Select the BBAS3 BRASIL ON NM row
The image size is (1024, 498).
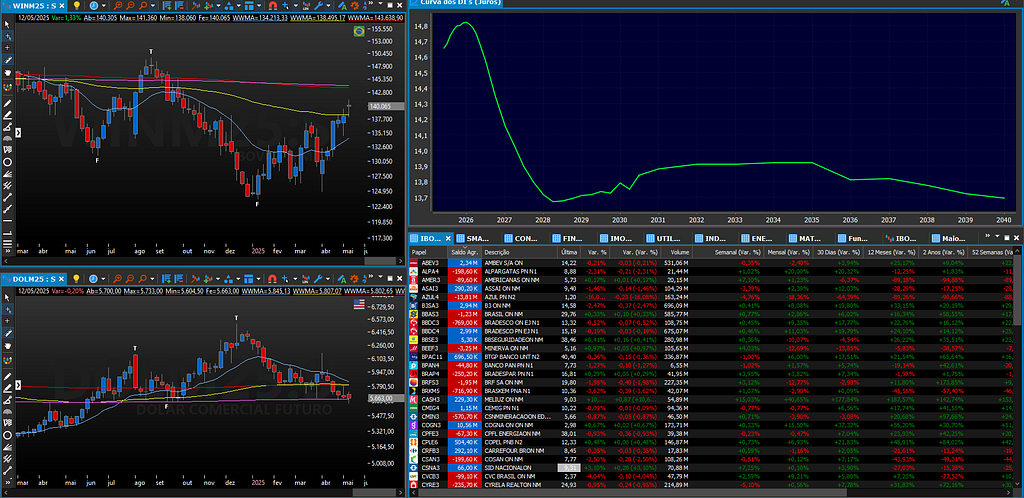click(x=712, y=314)
